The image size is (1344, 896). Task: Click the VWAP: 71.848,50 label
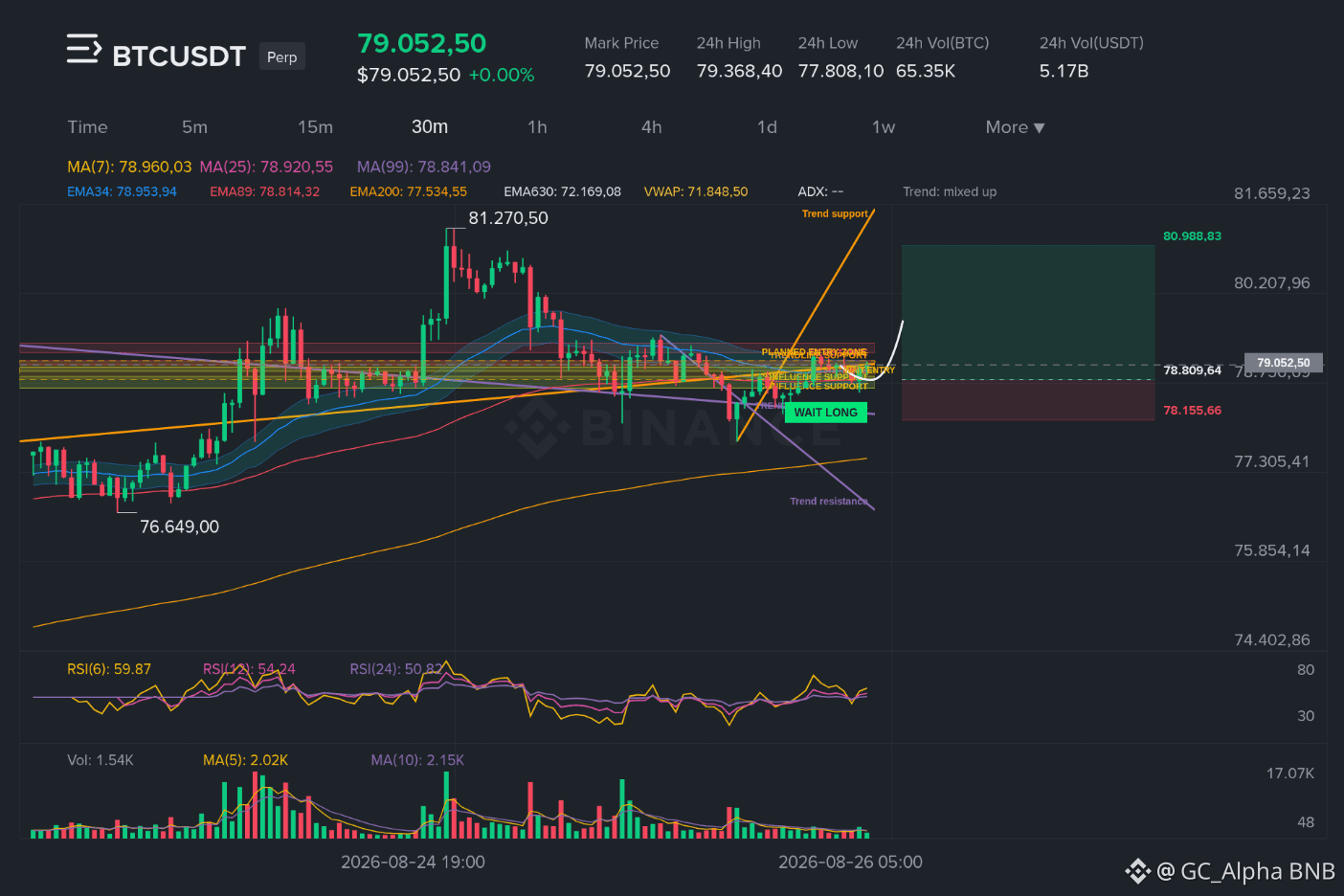coord(696,191)
